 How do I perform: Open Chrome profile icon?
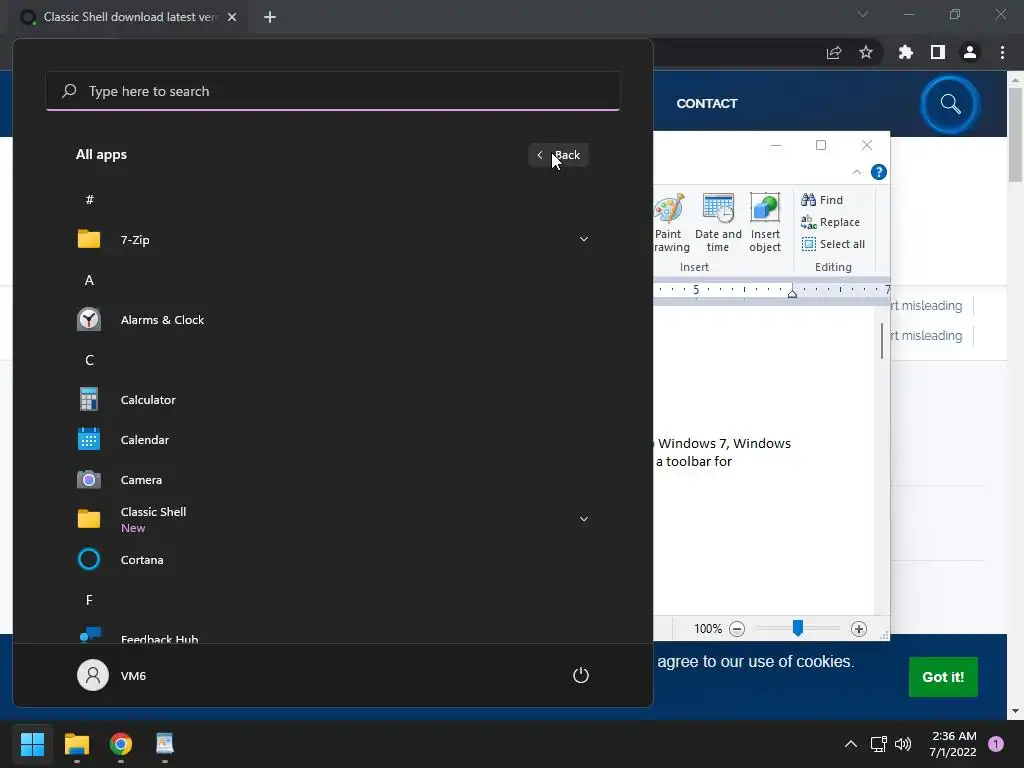970,52
